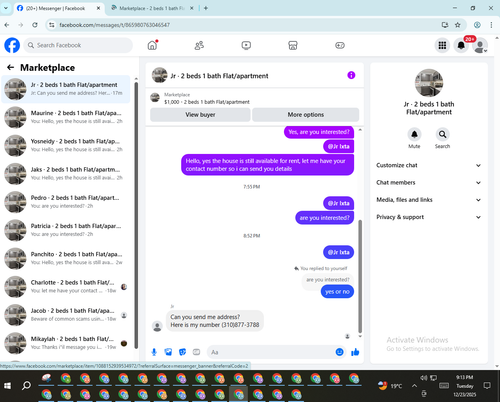Send a thumbs up like
The width and height of the screenshot is (500, 402).
point(355,352)
